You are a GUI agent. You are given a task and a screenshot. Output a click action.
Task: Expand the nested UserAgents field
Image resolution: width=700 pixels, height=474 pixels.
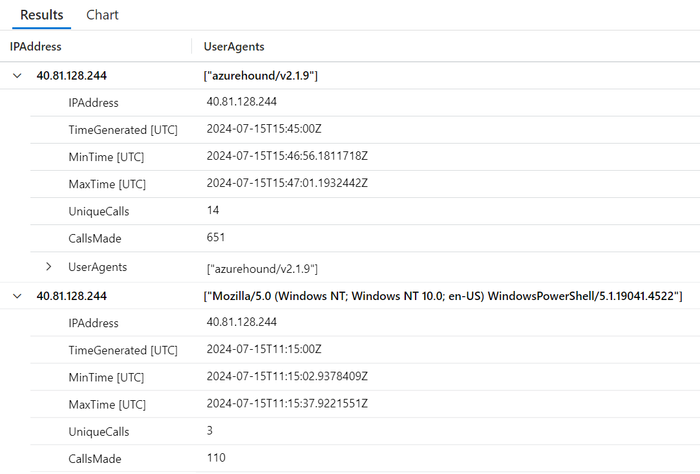click(48, 267)
